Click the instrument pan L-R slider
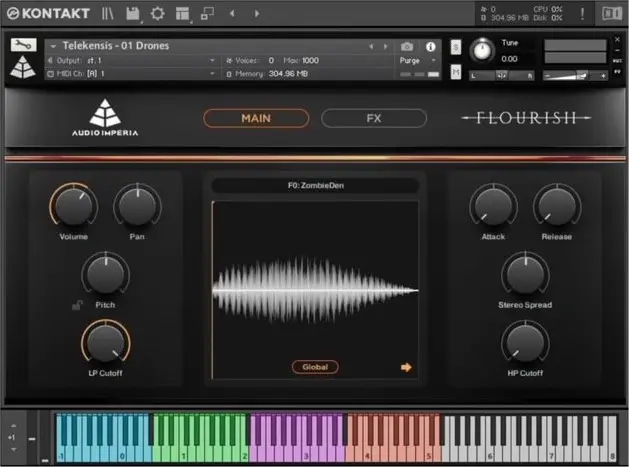 [501, 75]
